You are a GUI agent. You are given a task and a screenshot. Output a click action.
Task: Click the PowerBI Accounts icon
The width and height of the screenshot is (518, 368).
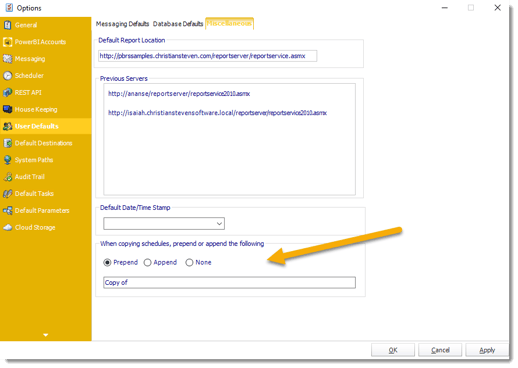point(7,42)
